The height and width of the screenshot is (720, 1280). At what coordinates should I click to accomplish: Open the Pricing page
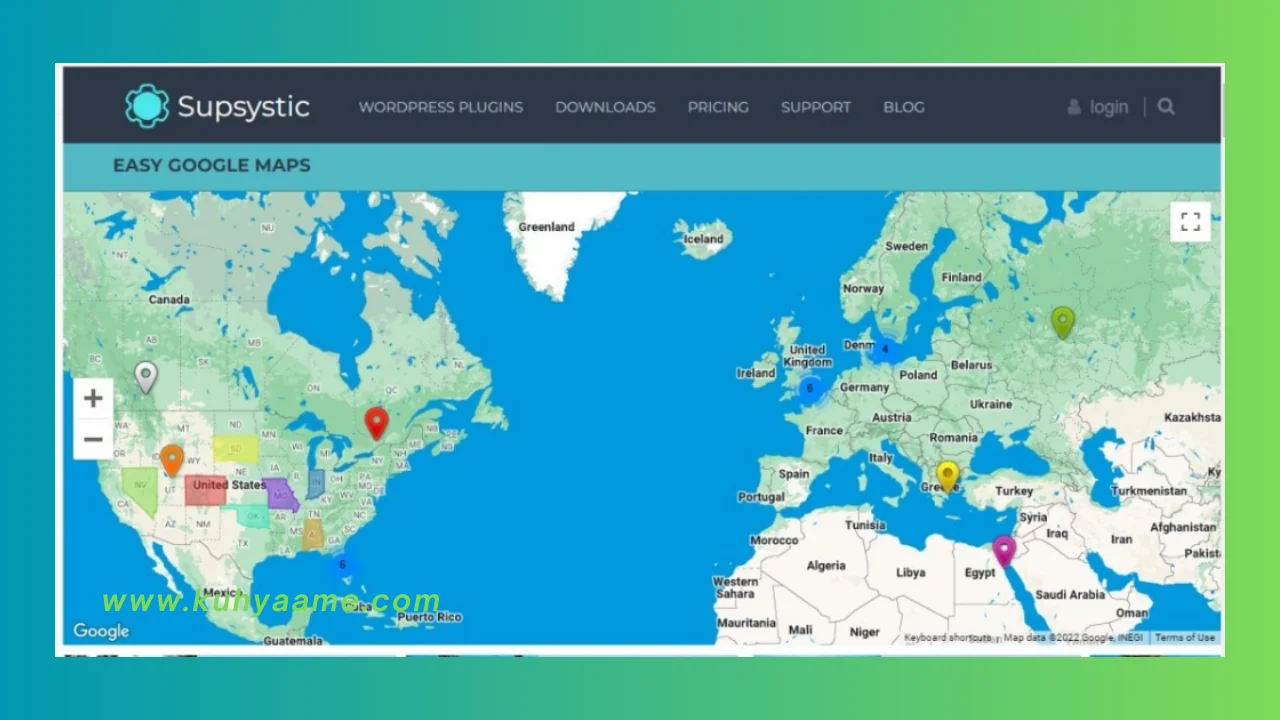click(718, 107)
